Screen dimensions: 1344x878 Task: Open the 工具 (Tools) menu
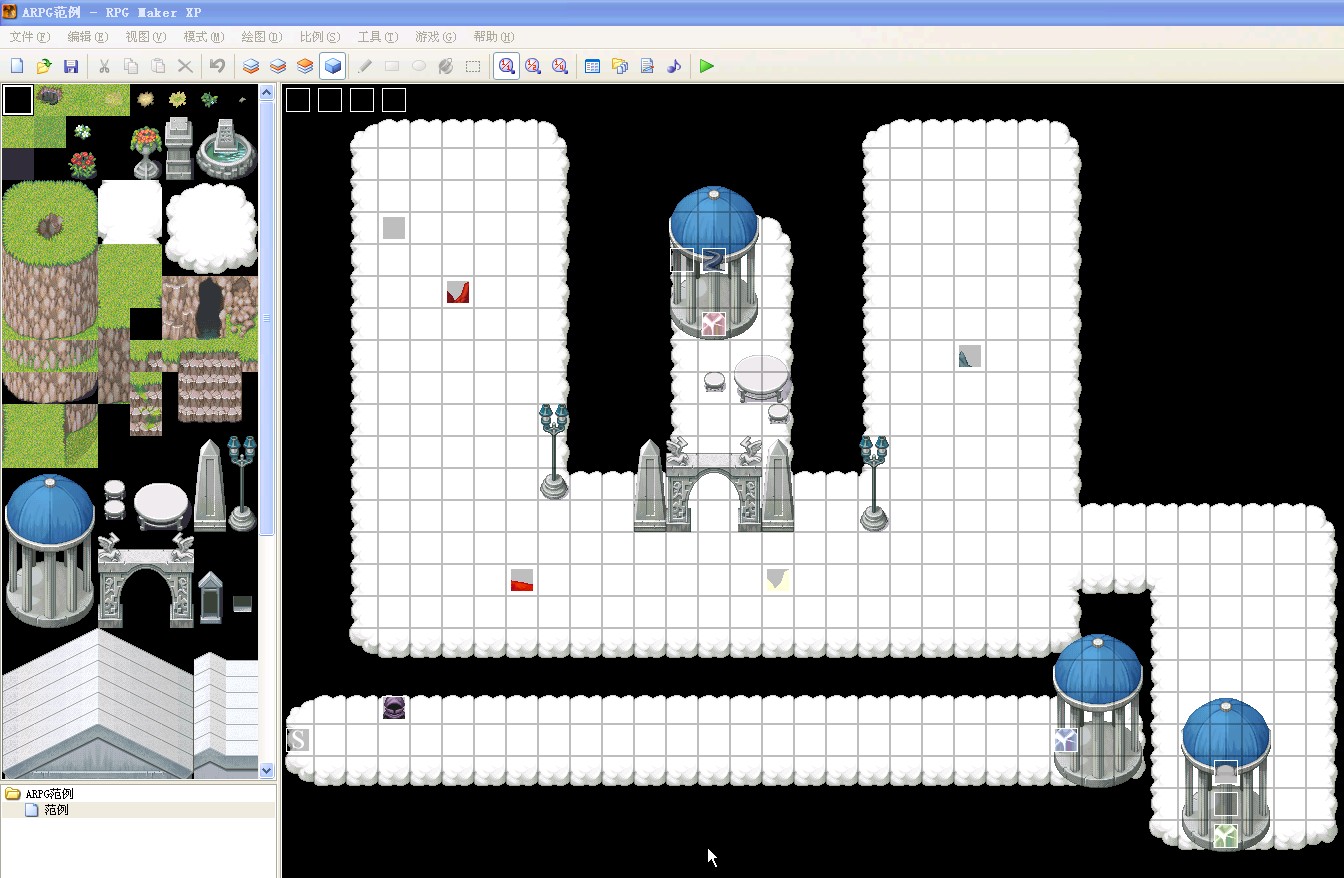[x=377, y=37]
